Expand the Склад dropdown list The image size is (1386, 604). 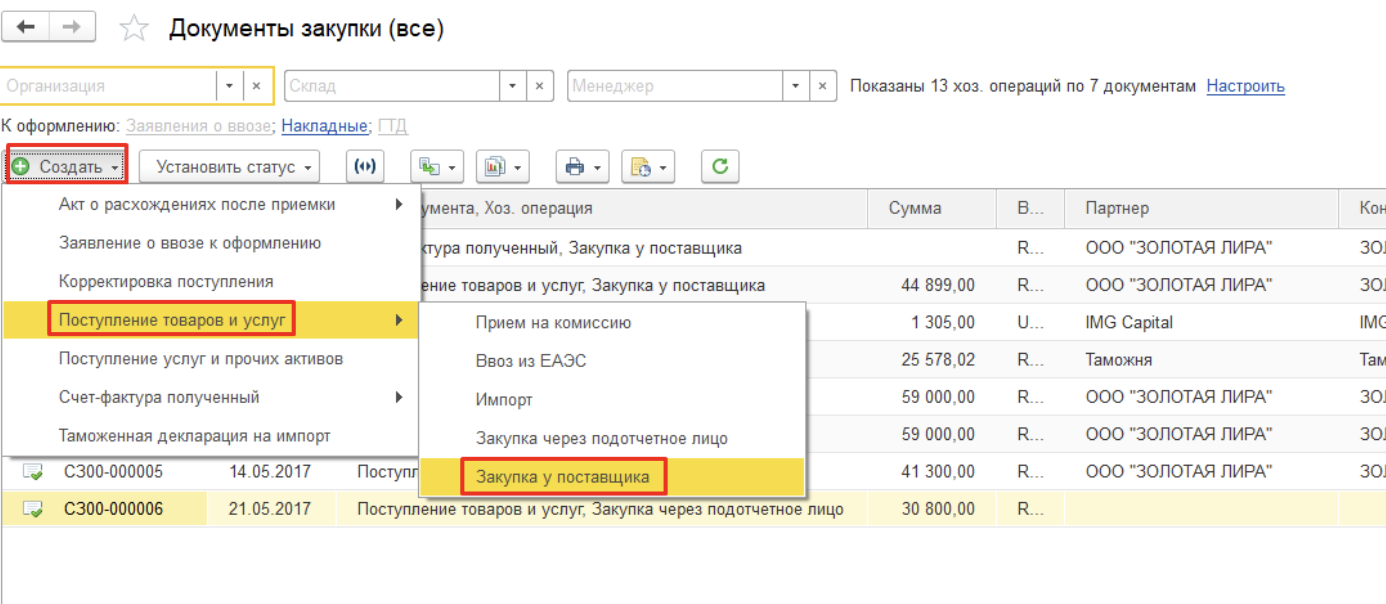tap(513, 86)
